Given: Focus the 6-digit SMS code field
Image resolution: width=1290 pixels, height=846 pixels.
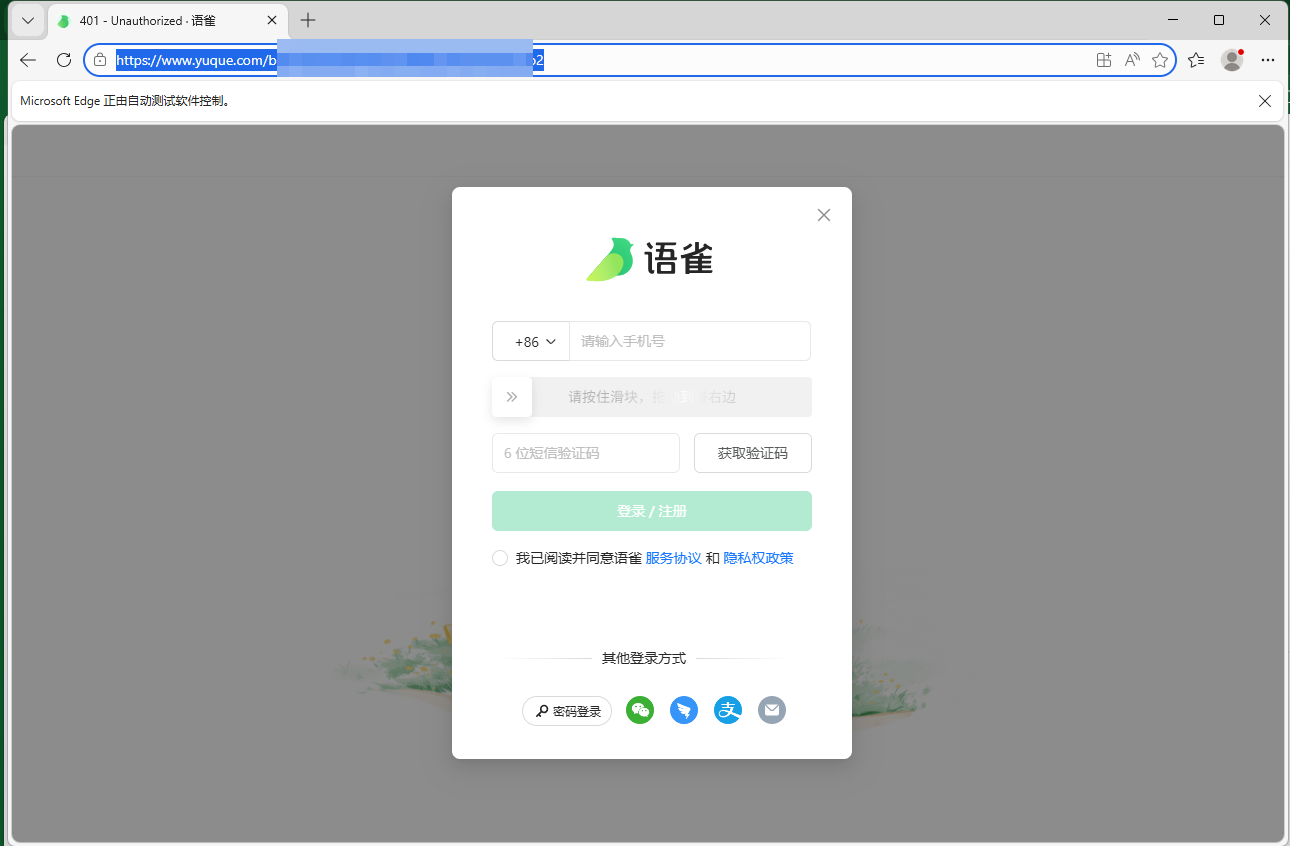Looking at the screenshot, I should tap(586, 453).
